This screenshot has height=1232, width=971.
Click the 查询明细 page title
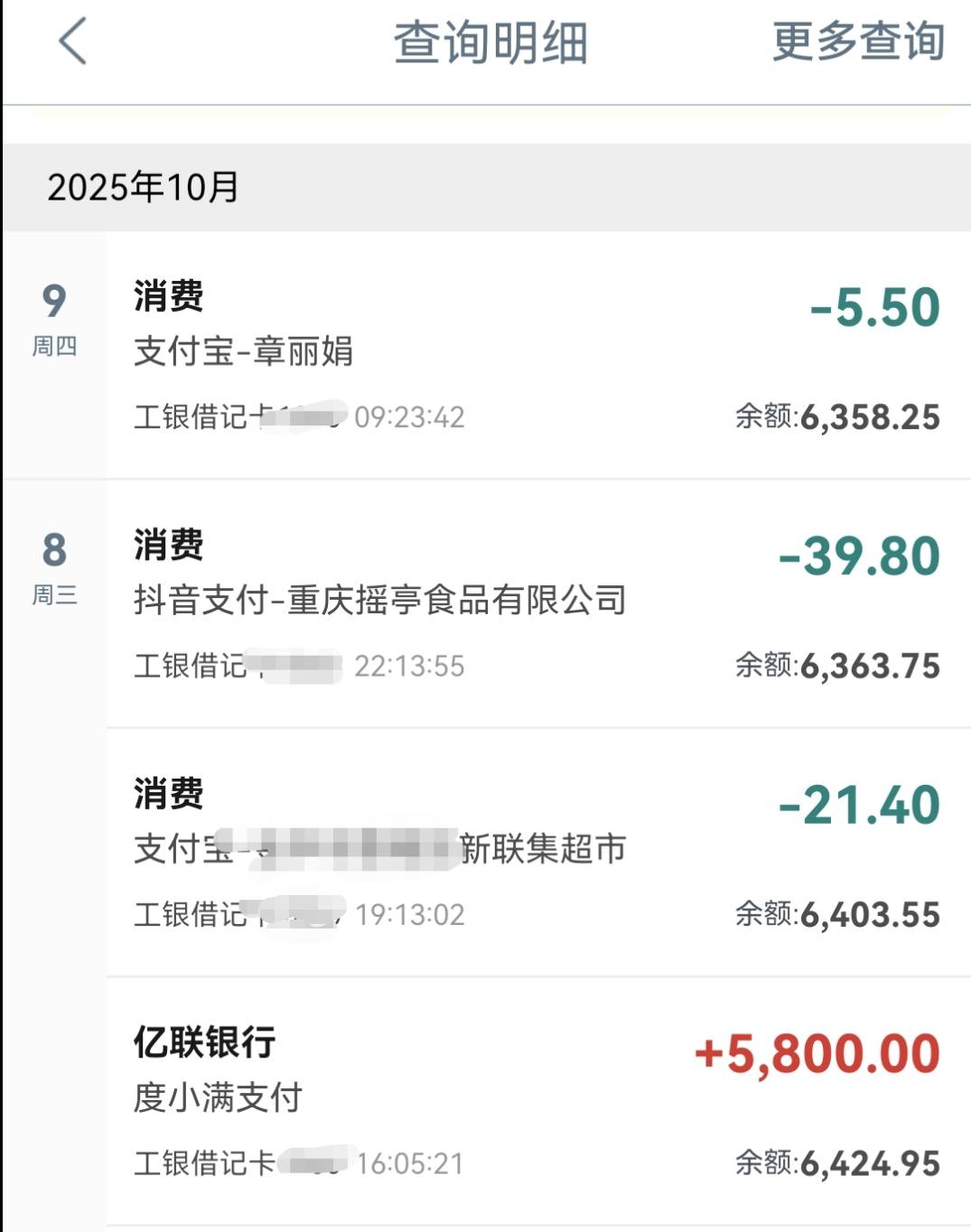[x=490, y=42]
